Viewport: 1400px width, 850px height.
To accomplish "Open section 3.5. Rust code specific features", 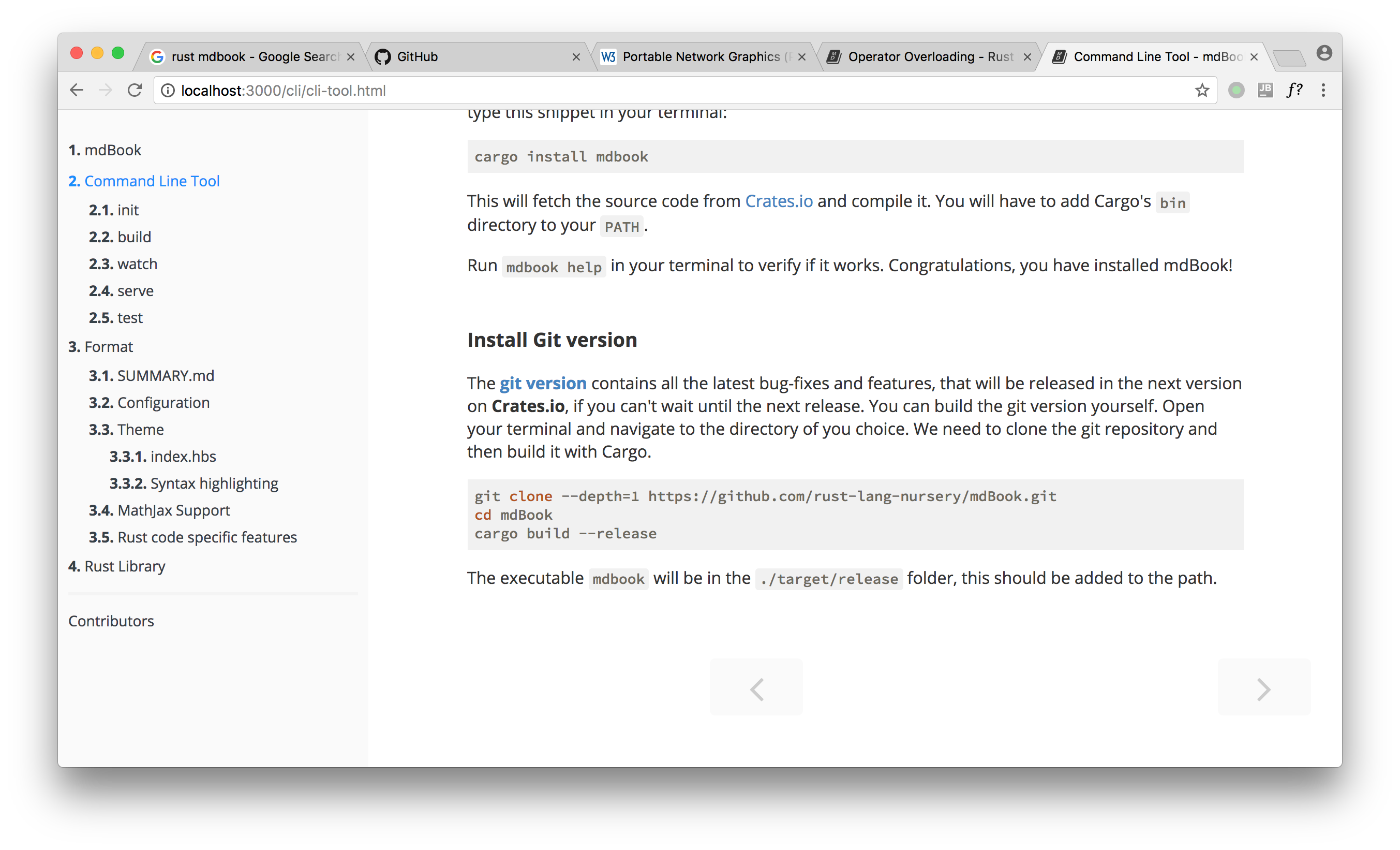I will pyautogui.click(x=192, y=537).
